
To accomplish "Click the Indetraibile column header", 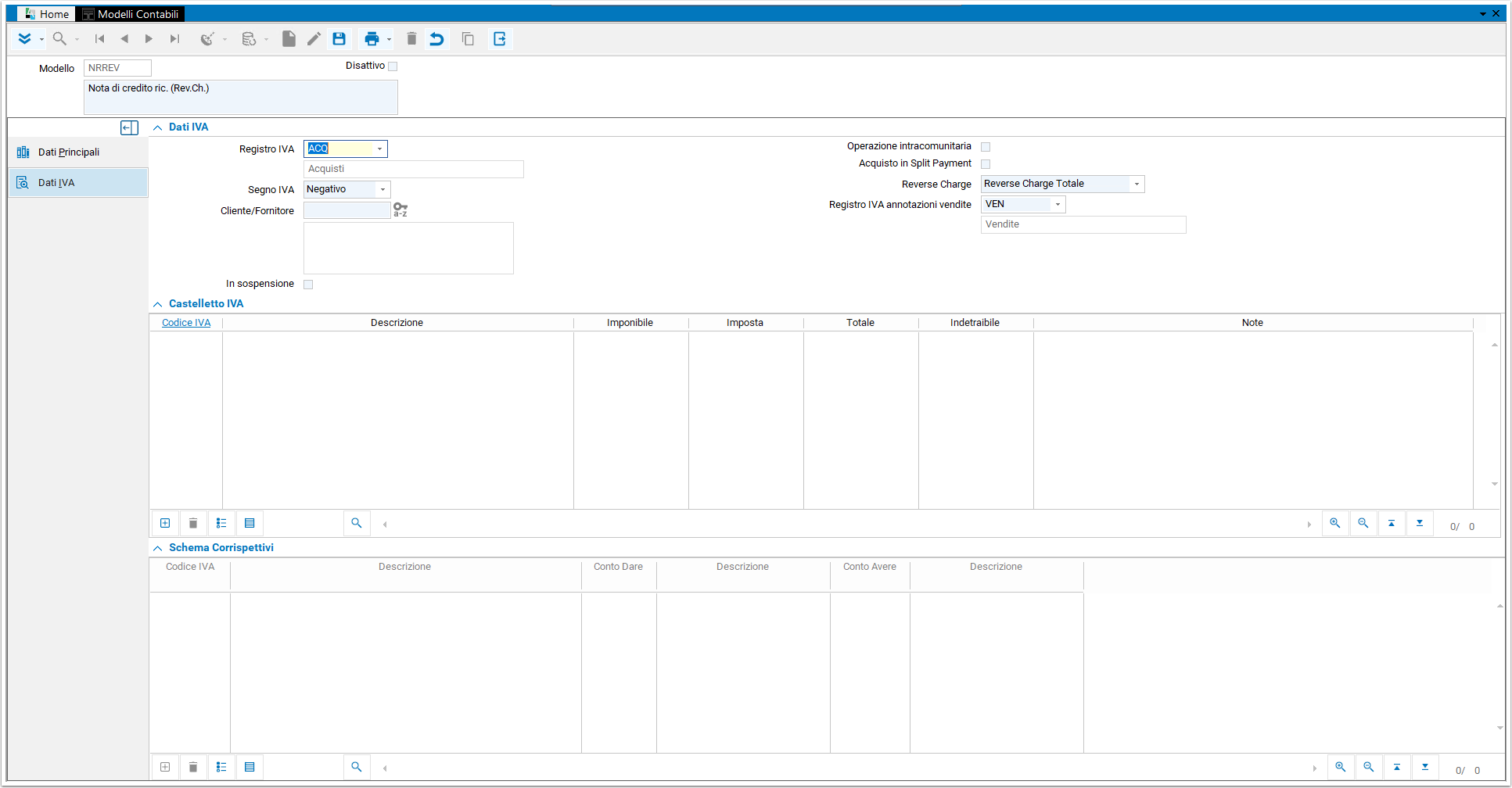I will (975, 323).
